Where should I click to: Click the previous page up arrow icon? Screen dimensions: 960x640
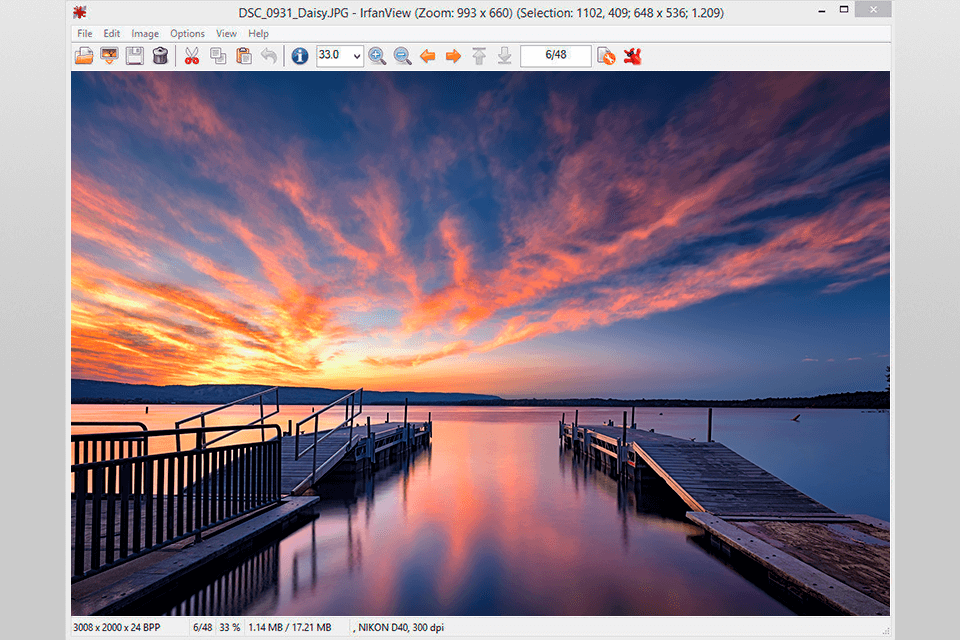click(479, 56)
